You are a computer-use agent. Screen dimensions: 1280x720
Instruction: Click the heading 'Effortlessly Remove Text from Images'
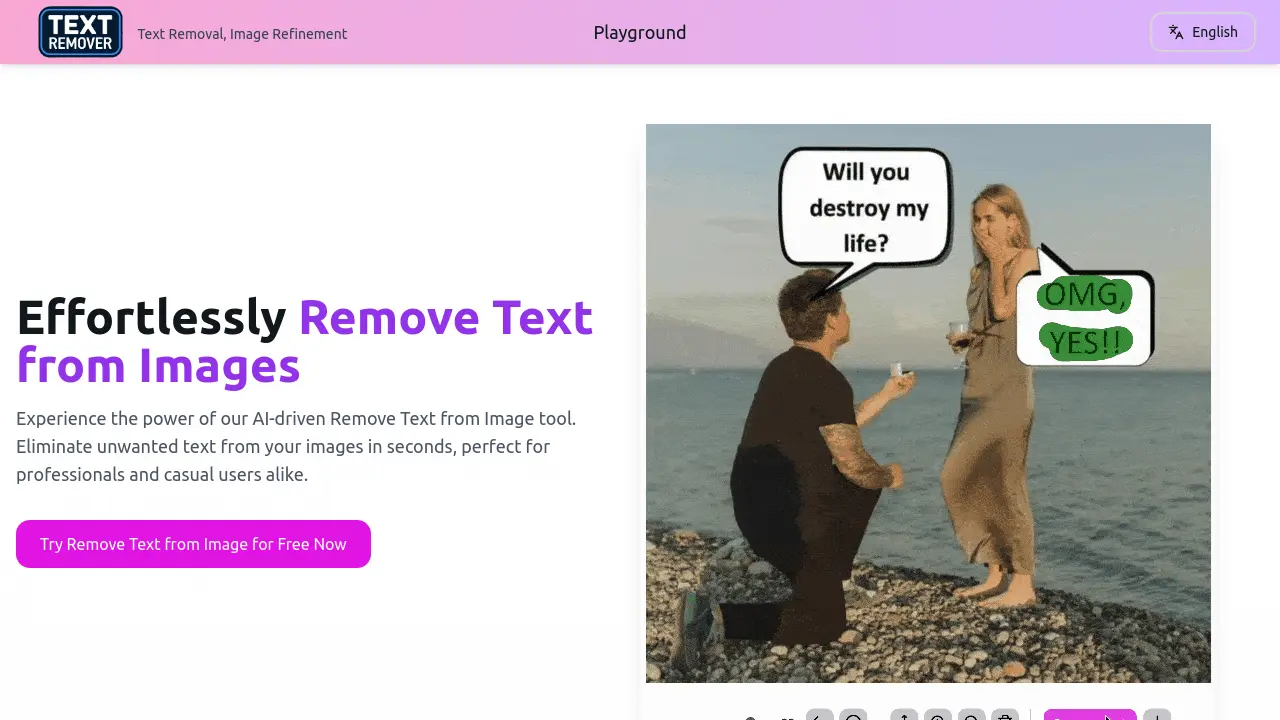tap(305, 341)
